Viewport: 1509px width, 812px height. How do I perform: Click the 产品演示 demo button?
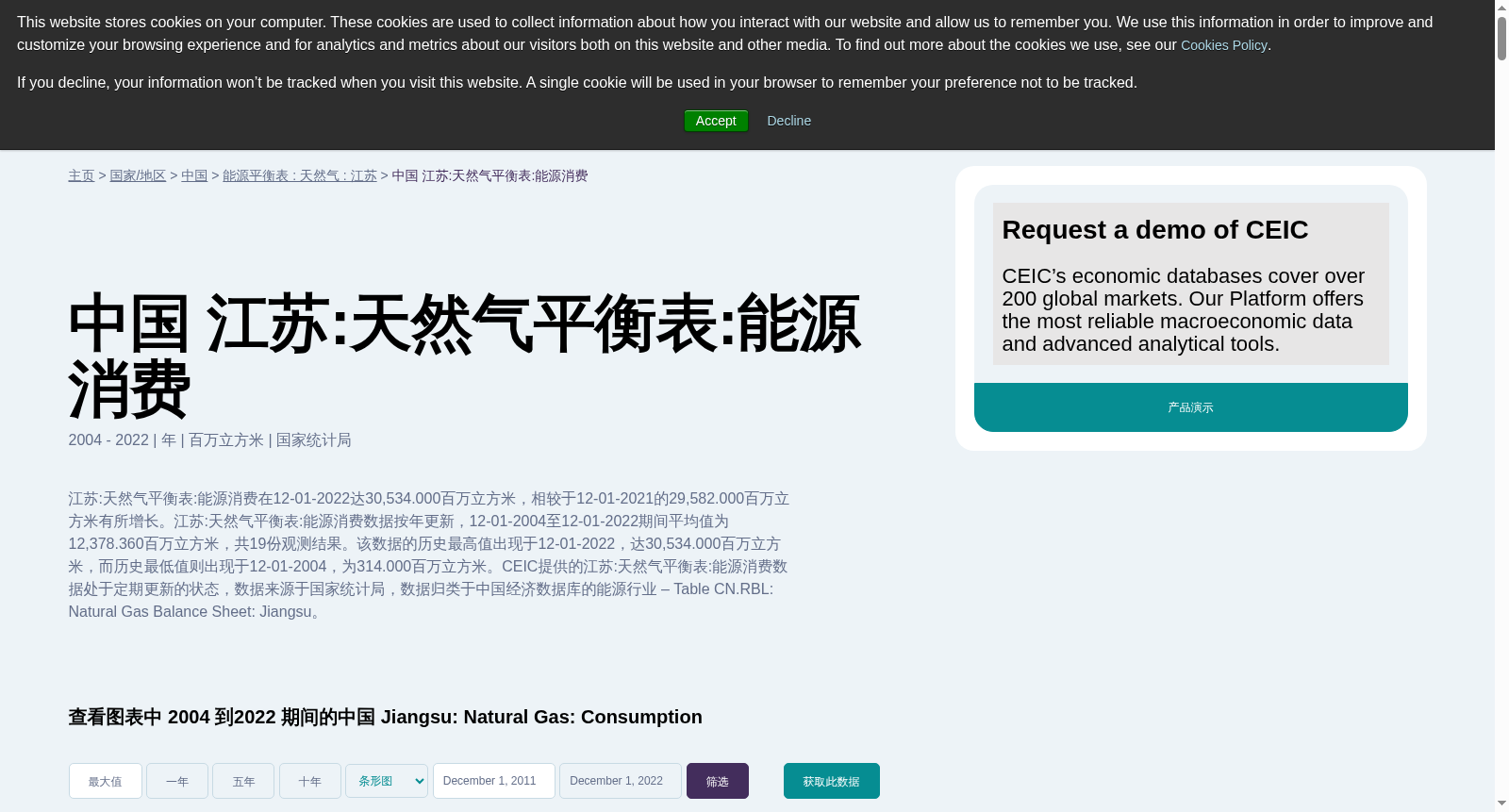tap(1191, 407)
